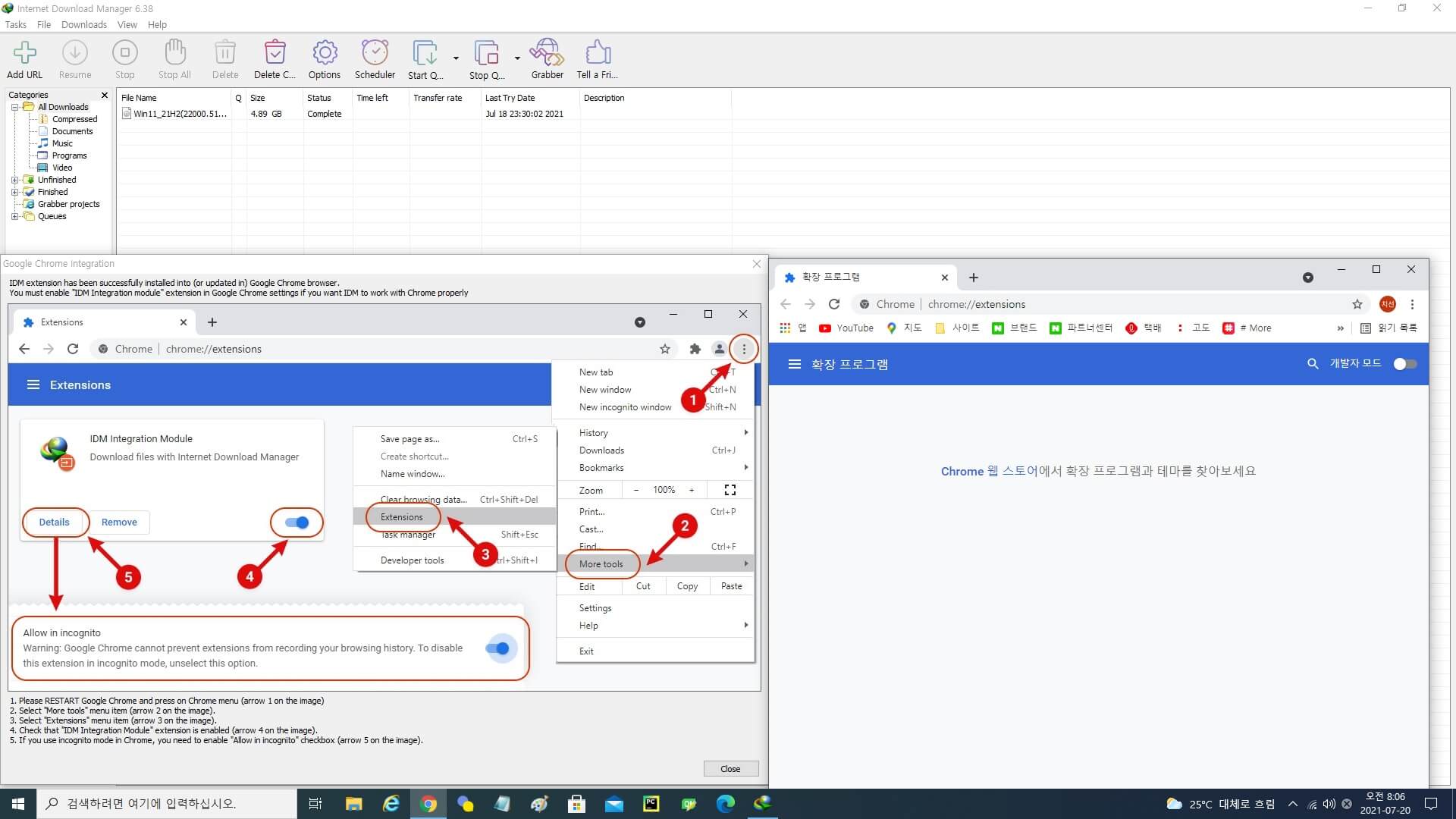The height and width of the screenshot is (819, 1456).
Task: Open Stop Queue dropdown arrow
Action: [517, 58]
